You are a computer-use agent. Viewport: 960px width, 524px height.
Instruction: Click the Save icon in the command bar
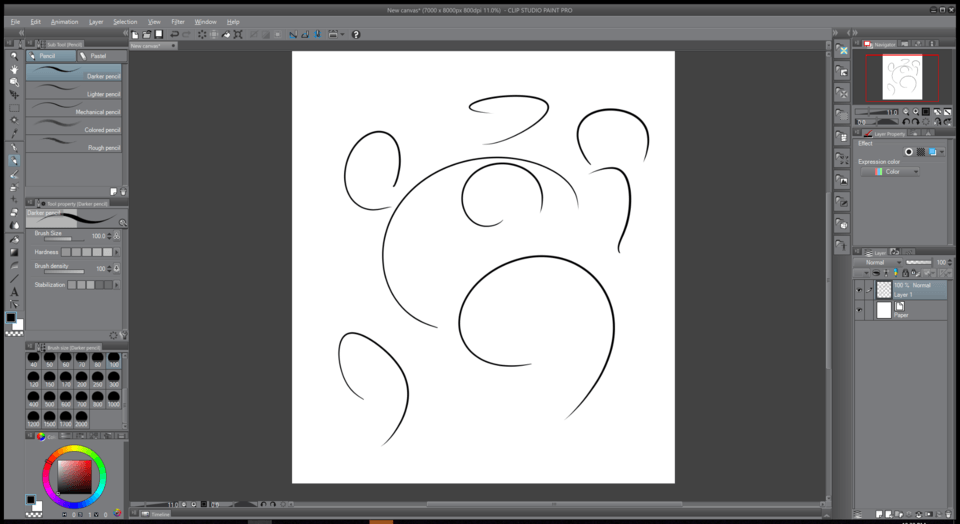pos(158,34)
